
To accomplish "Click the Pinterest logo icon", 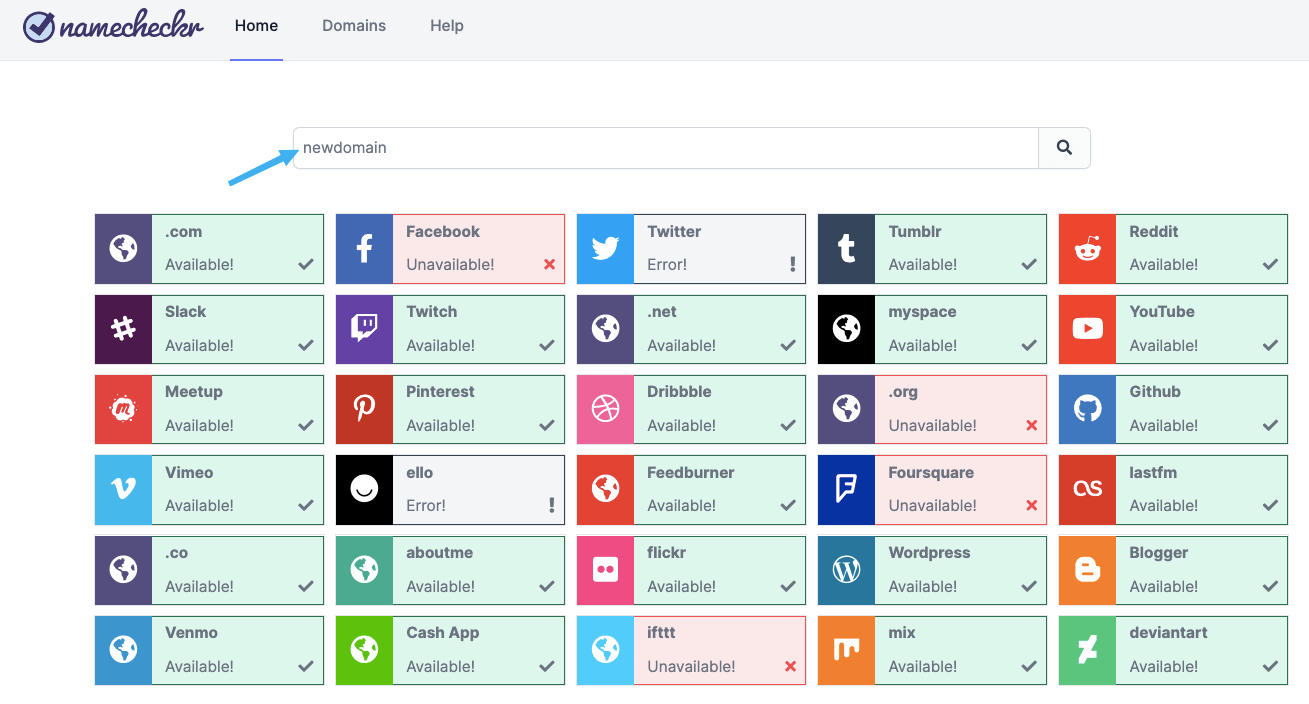I will click(x=364, y=409).
